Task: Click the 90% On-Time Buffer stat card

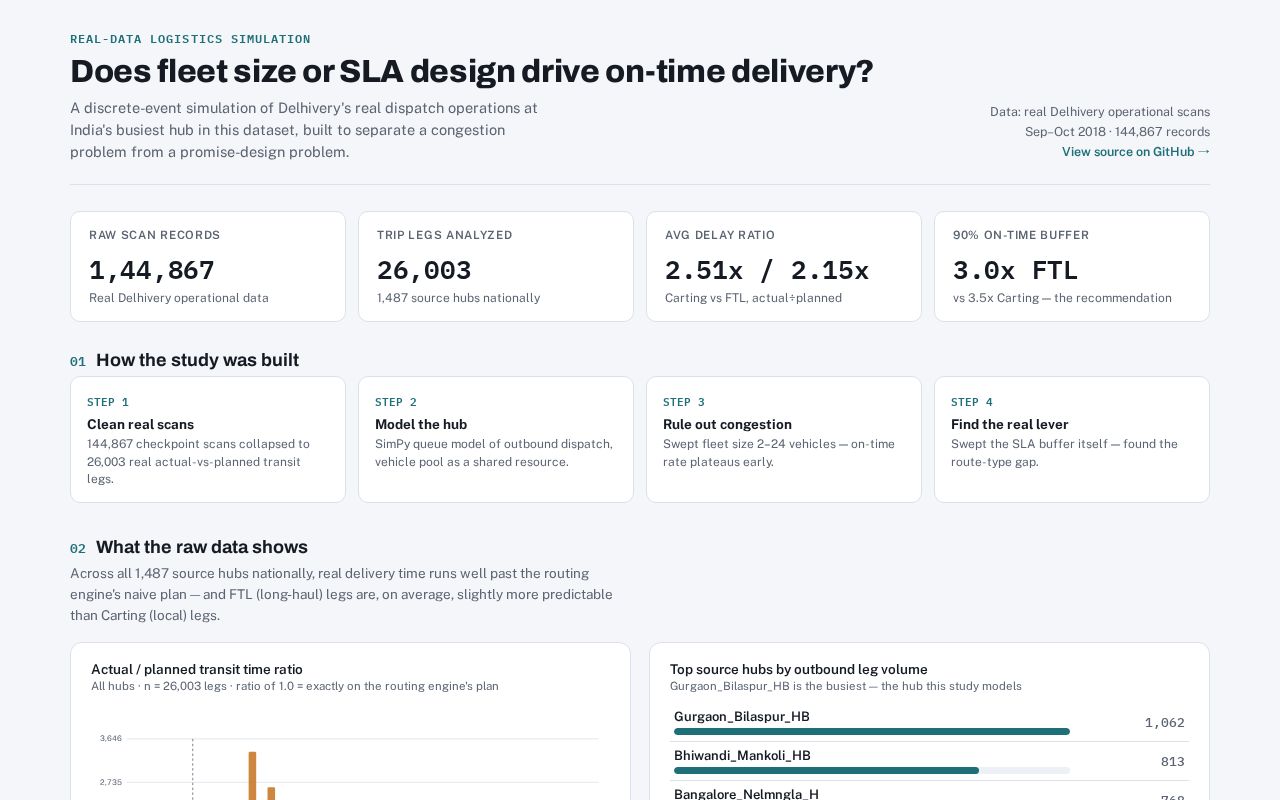Action: [x=1072, y=266]
